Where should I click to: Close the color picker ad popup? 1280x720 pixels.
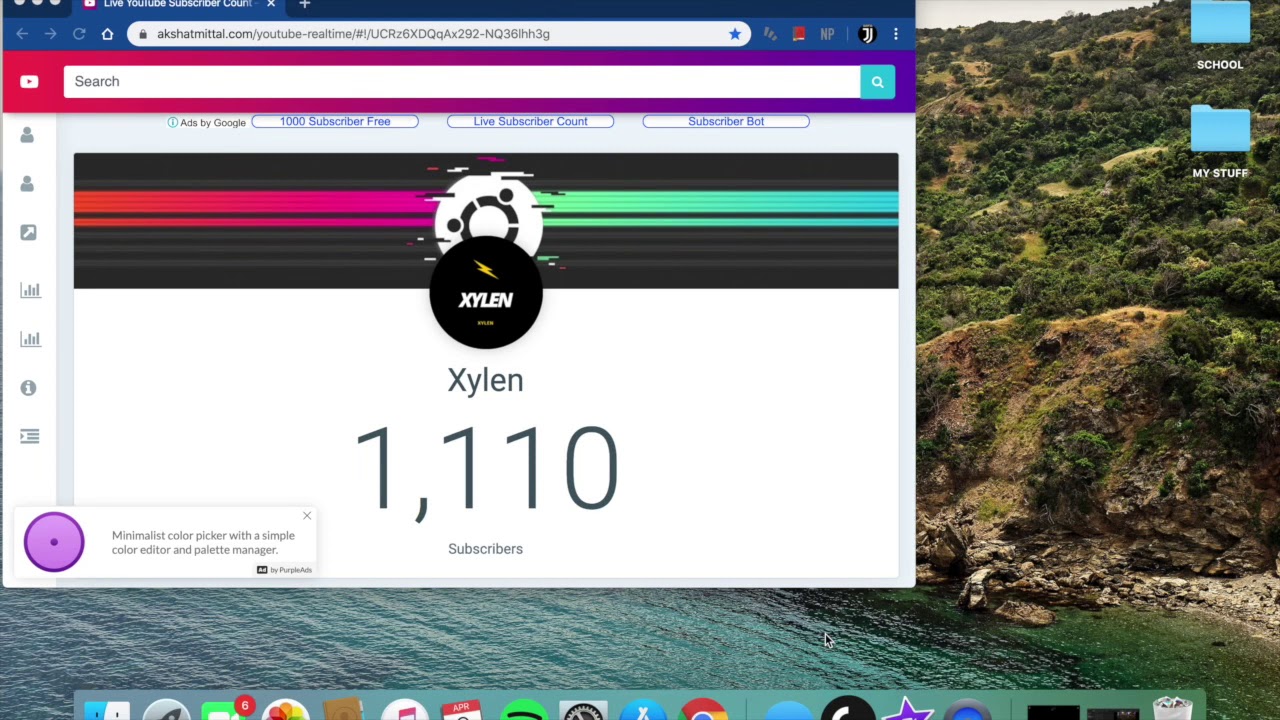307,516
